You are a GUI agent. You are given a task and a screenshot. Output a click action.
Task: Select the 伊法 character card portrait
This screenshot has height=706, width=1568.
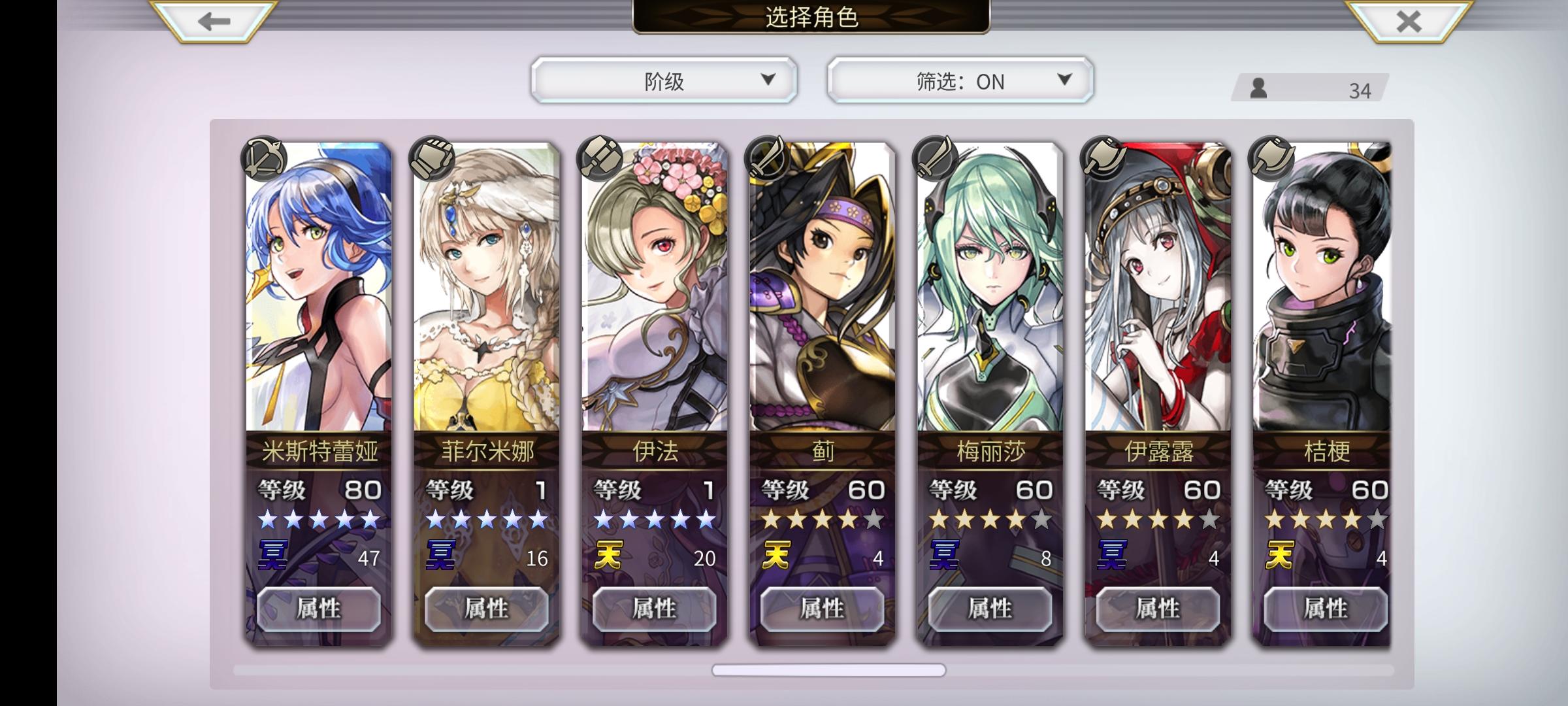(x=655, y=286)
